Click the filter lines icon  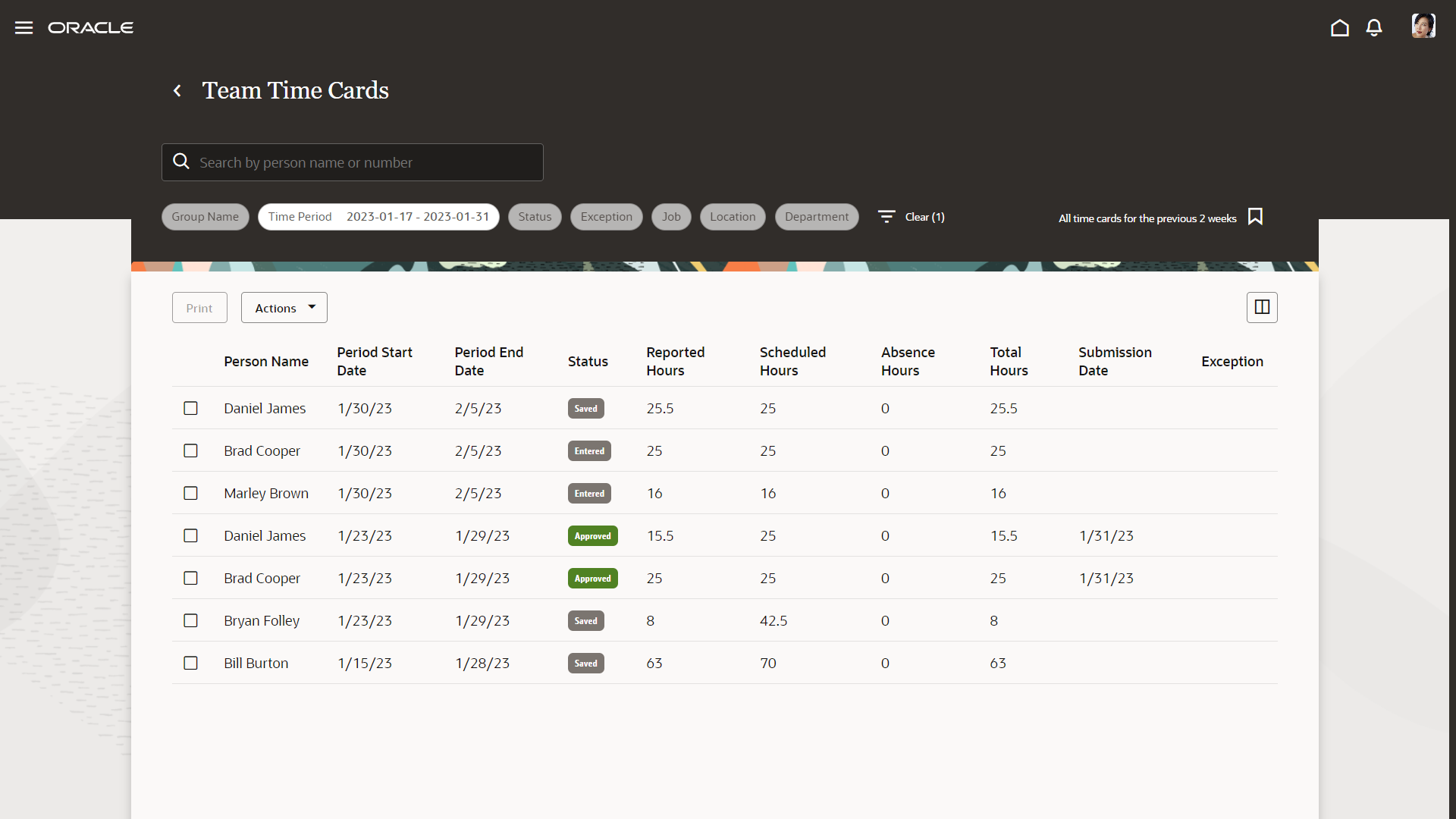point(886,217)
